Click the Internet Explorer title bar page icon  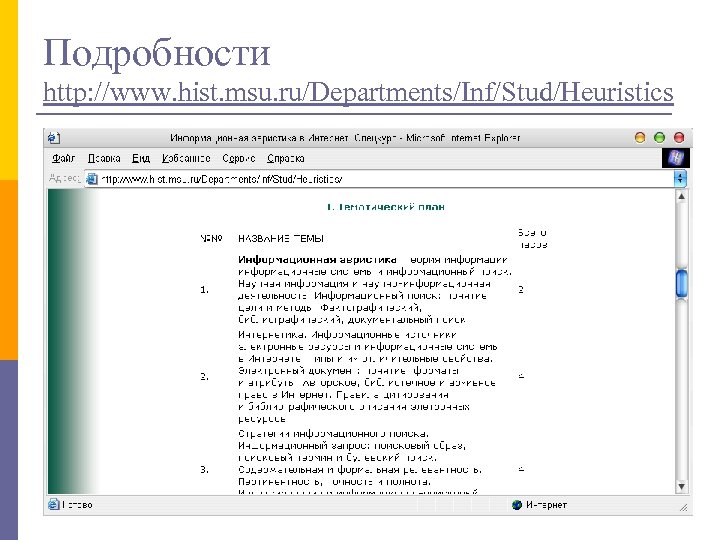54,137
